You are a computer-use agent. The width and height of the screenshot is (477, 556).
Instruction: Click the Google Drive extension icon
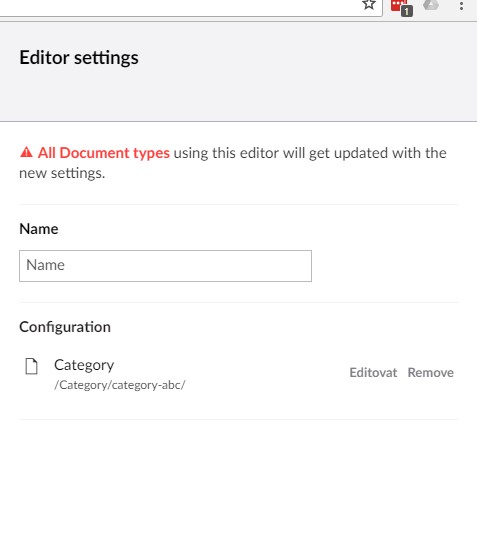tap(431, 5)
